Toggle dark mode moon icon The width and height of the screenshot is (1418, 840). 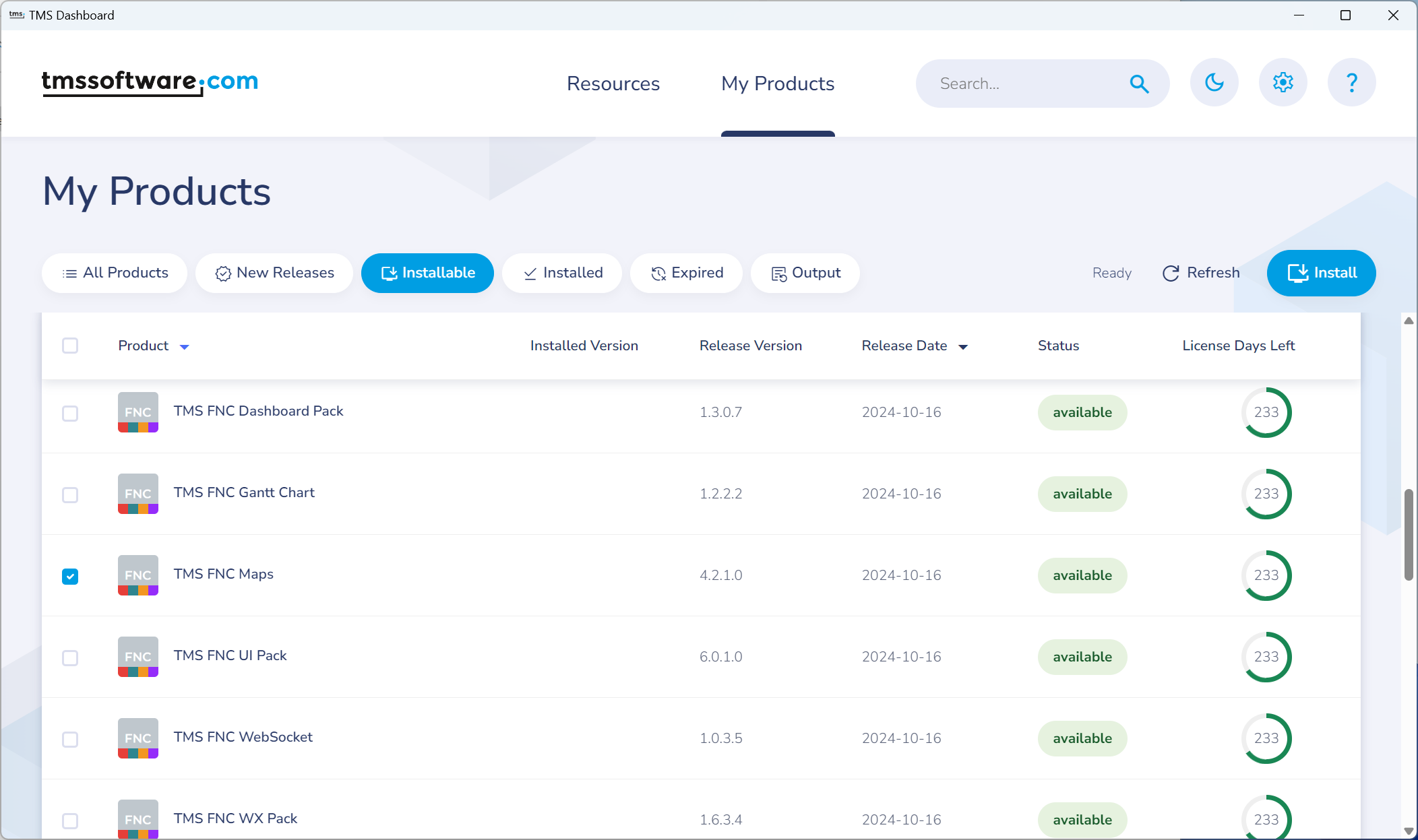[1214, 82]
